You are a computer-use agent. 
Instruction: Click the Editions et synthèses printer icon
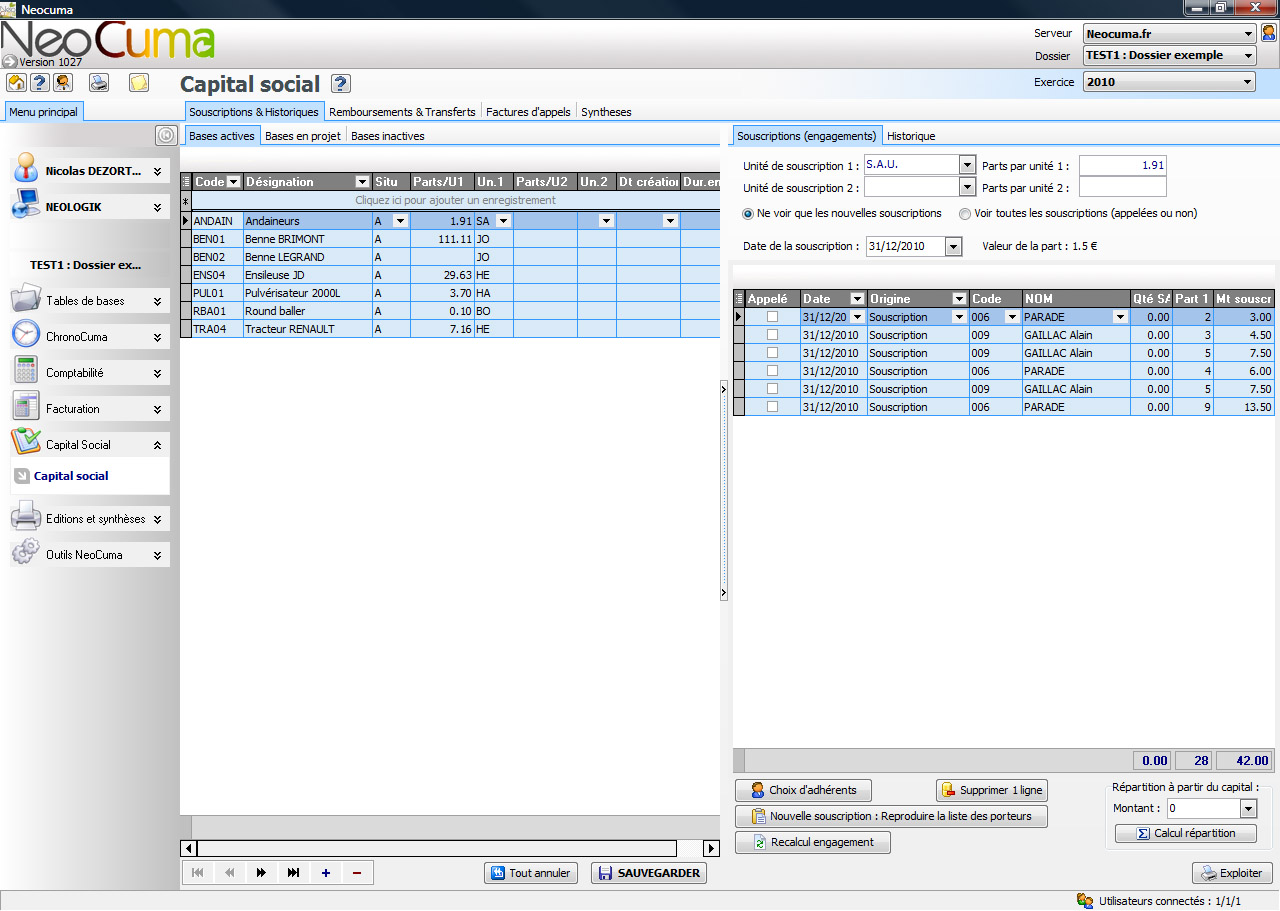point(26,517)
